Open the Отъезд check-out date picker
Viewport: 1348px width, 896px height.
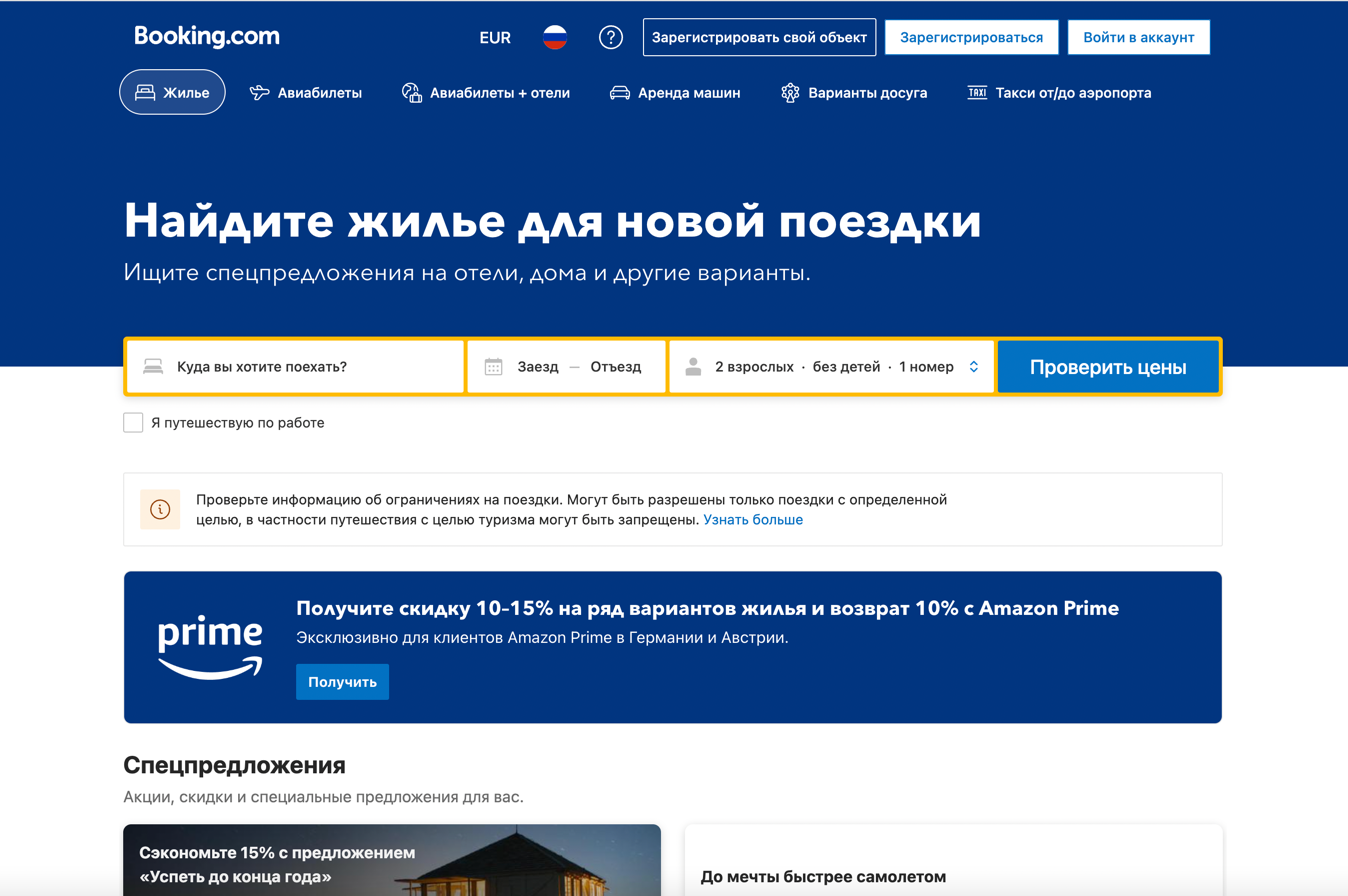[x=616, y=367]
